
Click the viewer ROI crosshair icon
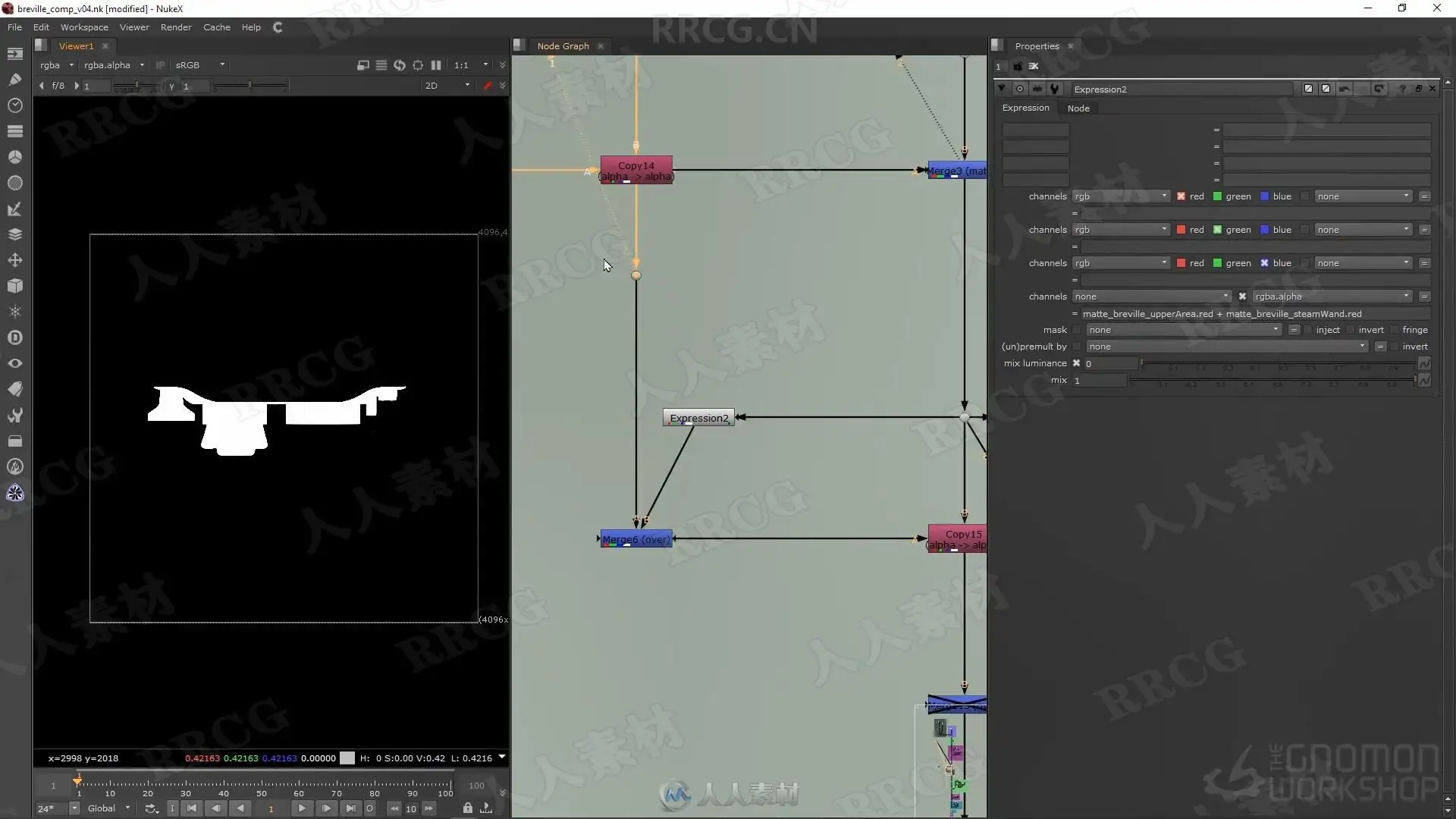418,65
